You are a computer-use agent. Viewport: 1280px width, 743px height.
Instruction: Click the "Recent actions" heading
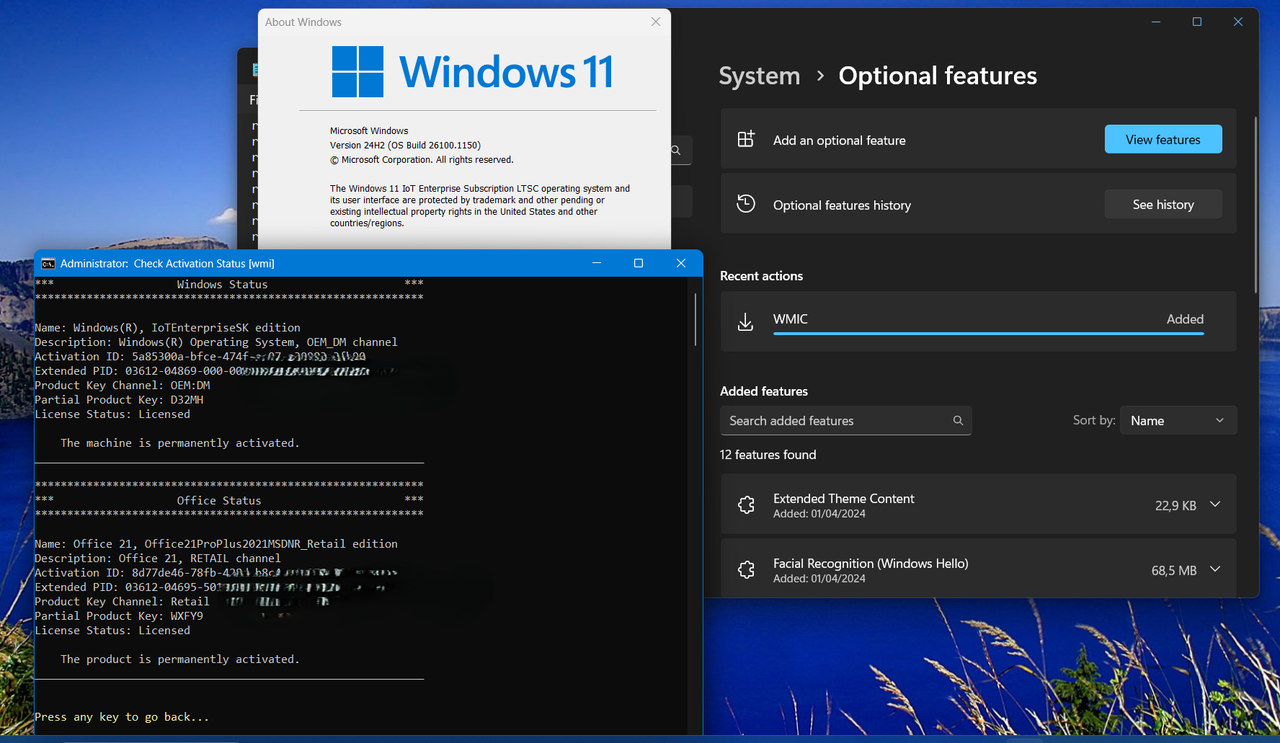click(761, 276)
